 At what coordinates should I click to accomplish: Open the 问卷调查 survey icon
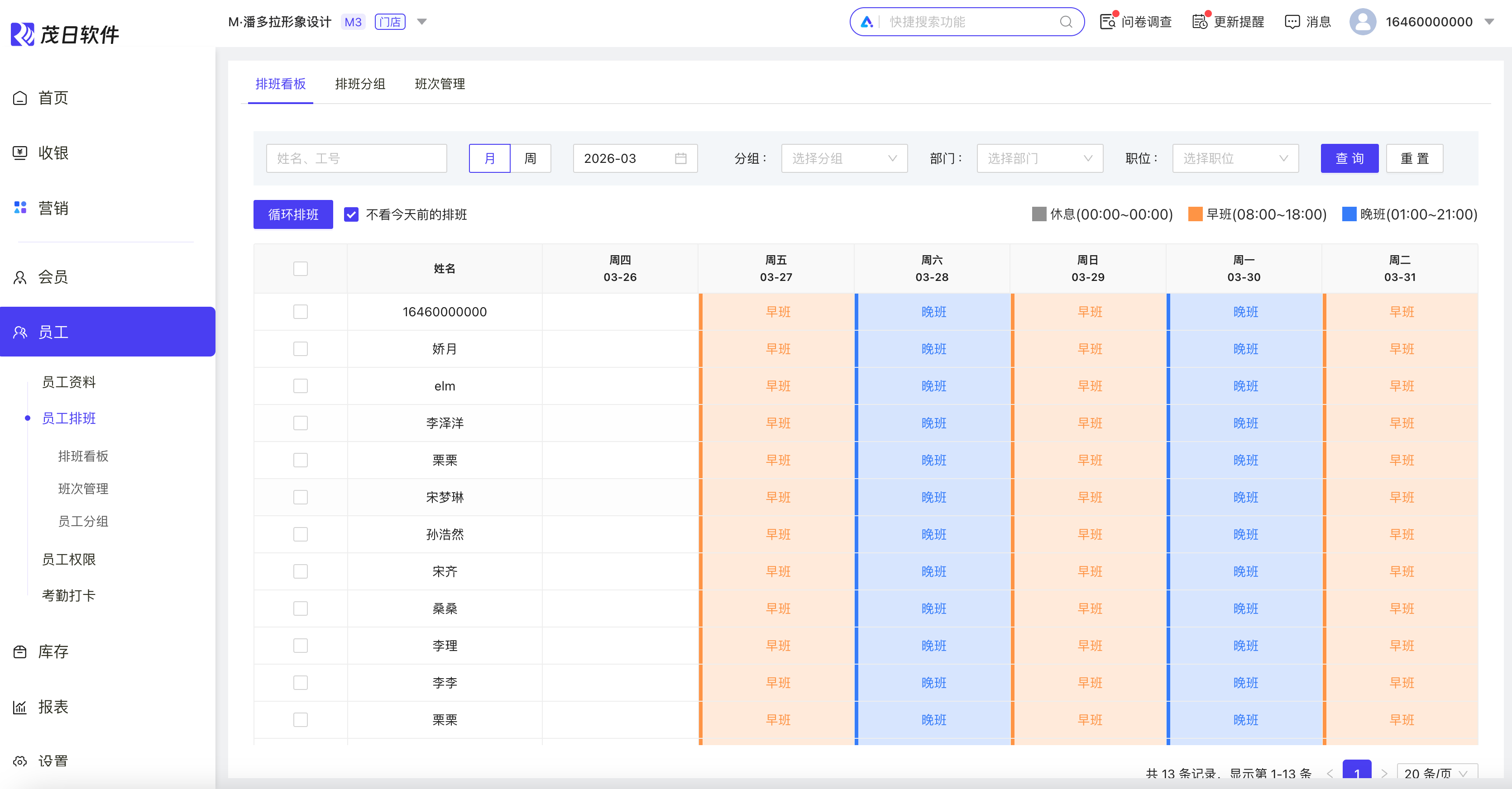point(1107,22)
